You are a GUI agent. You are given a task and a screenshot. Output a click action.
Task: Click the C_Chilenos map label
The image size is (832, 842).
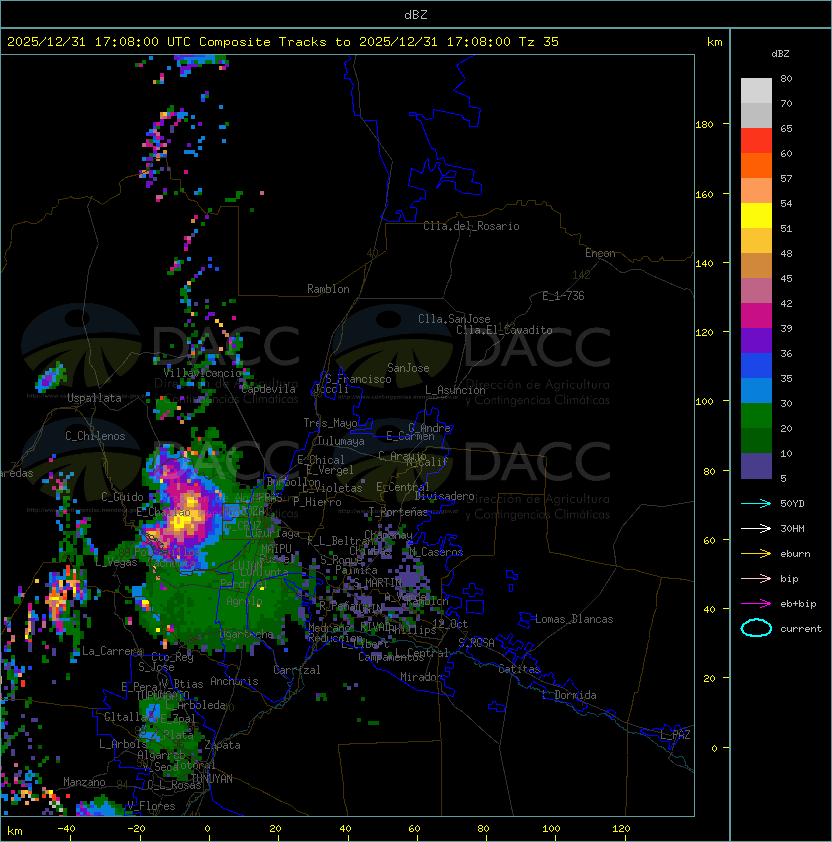click(x=95, y=435)
